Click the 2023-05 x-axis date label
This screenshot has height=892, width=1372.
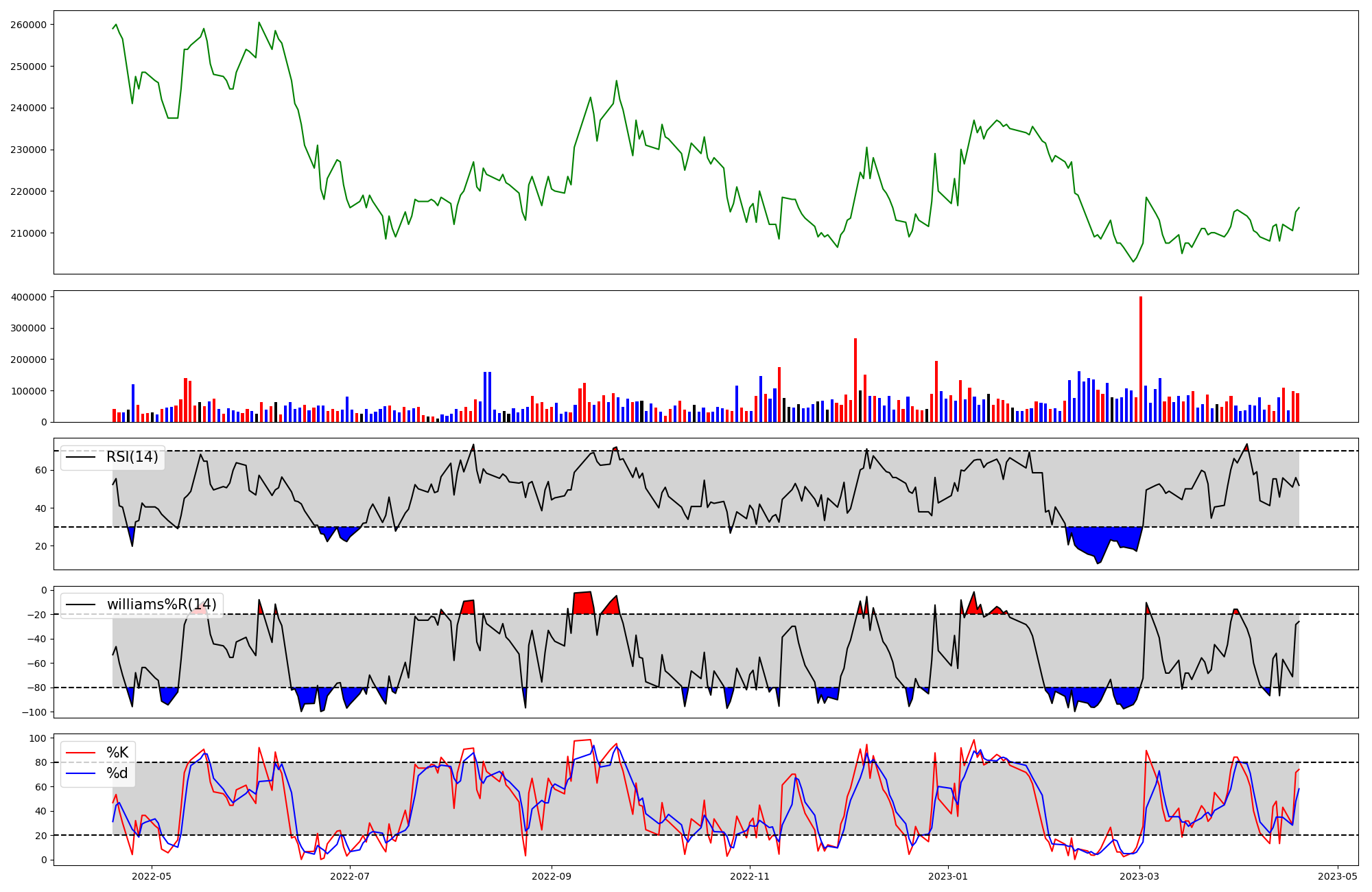pos(1338,876)
